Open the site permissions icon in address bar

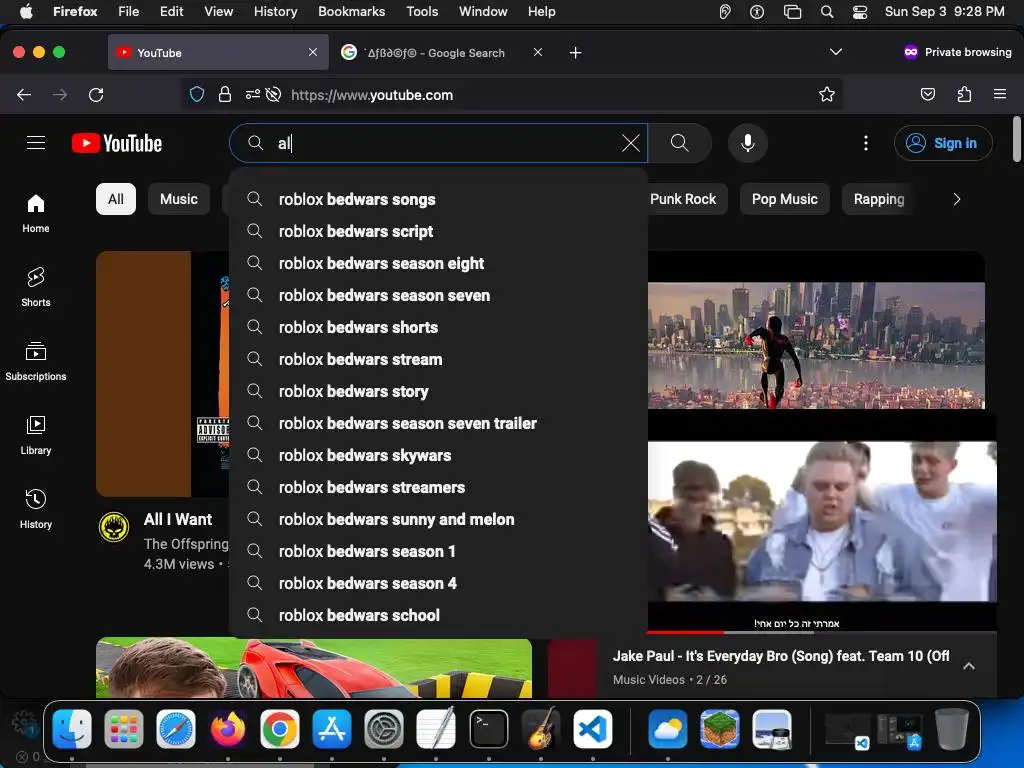tap(253, 95)
